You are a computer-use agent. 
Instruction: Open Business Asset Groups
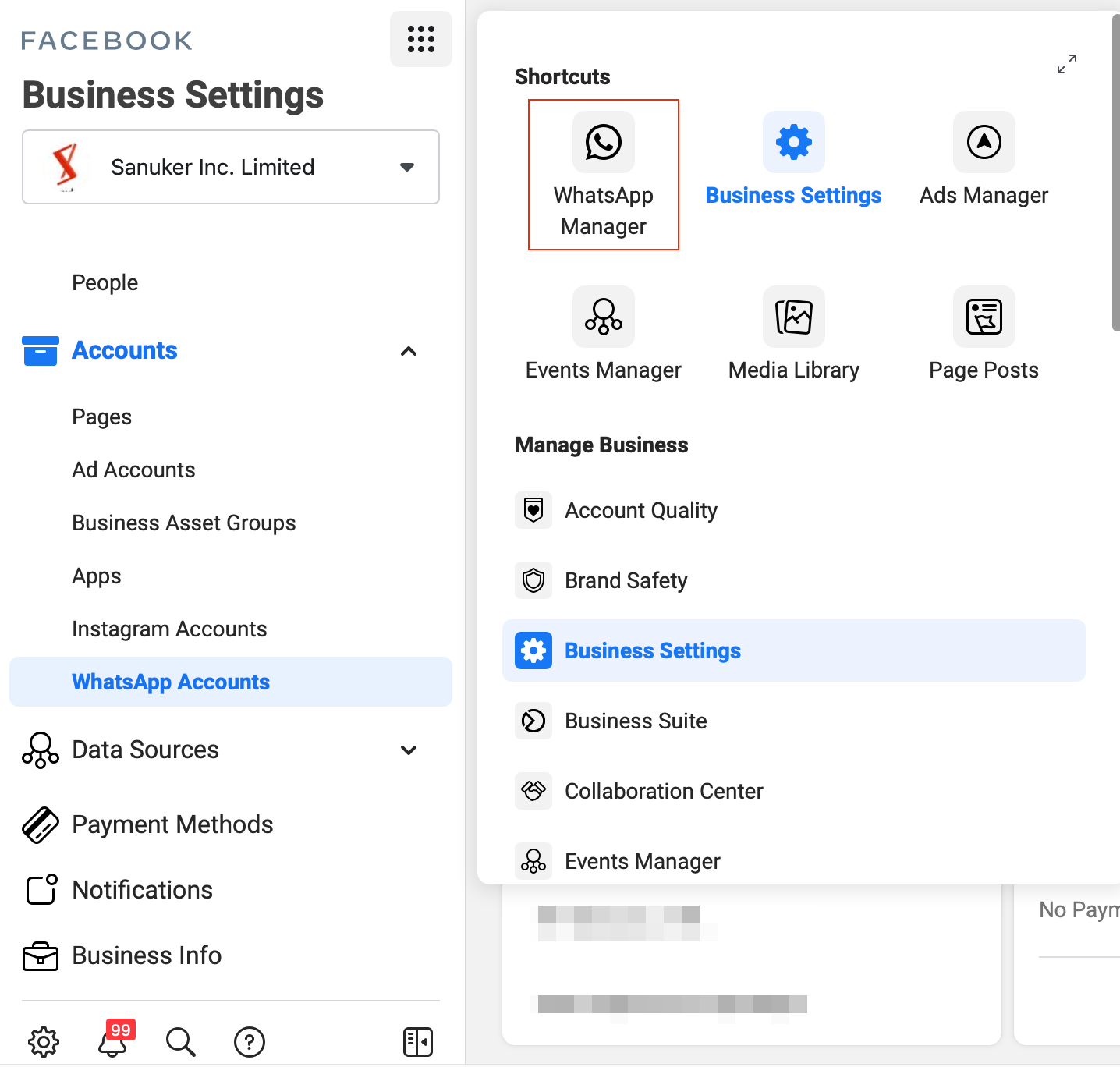pos(184,523)
